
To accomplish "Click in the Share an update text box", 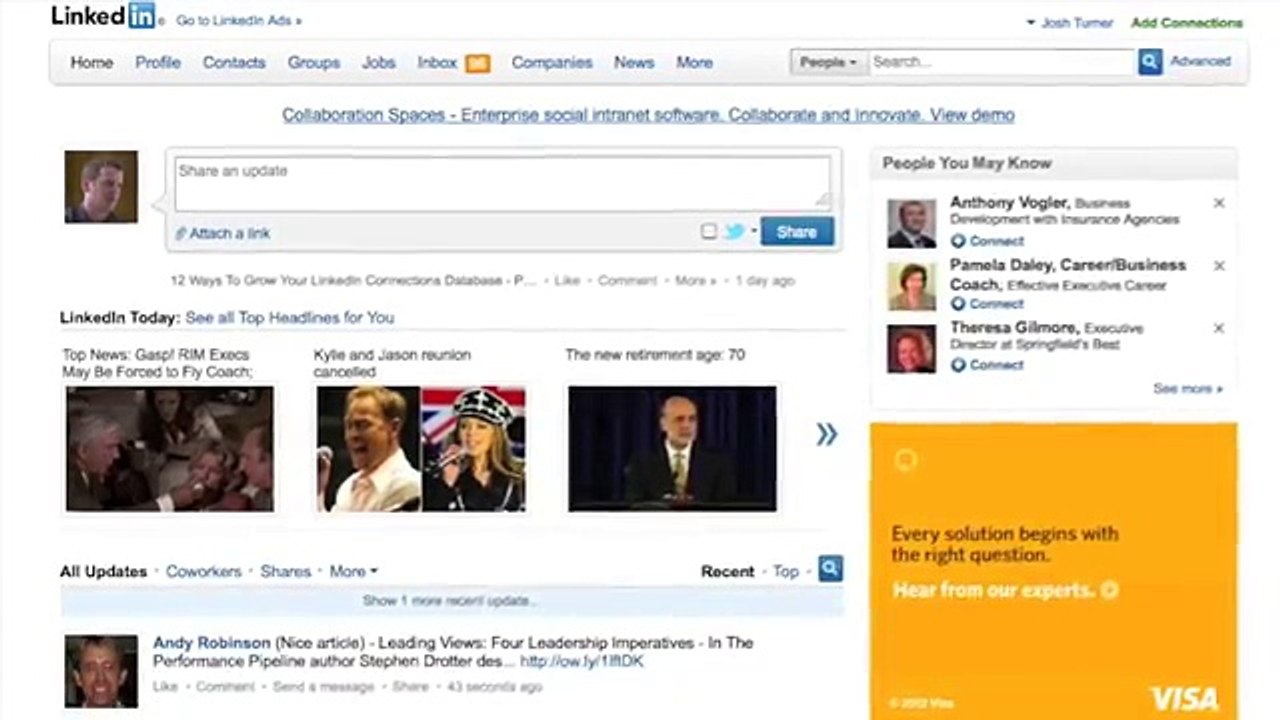I will tap(502, 183).
